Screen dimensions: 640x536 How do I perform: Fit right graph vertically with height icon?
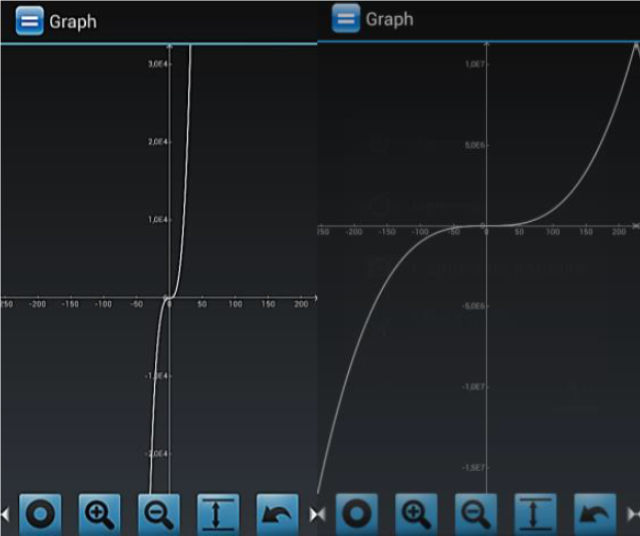point(536,514)
